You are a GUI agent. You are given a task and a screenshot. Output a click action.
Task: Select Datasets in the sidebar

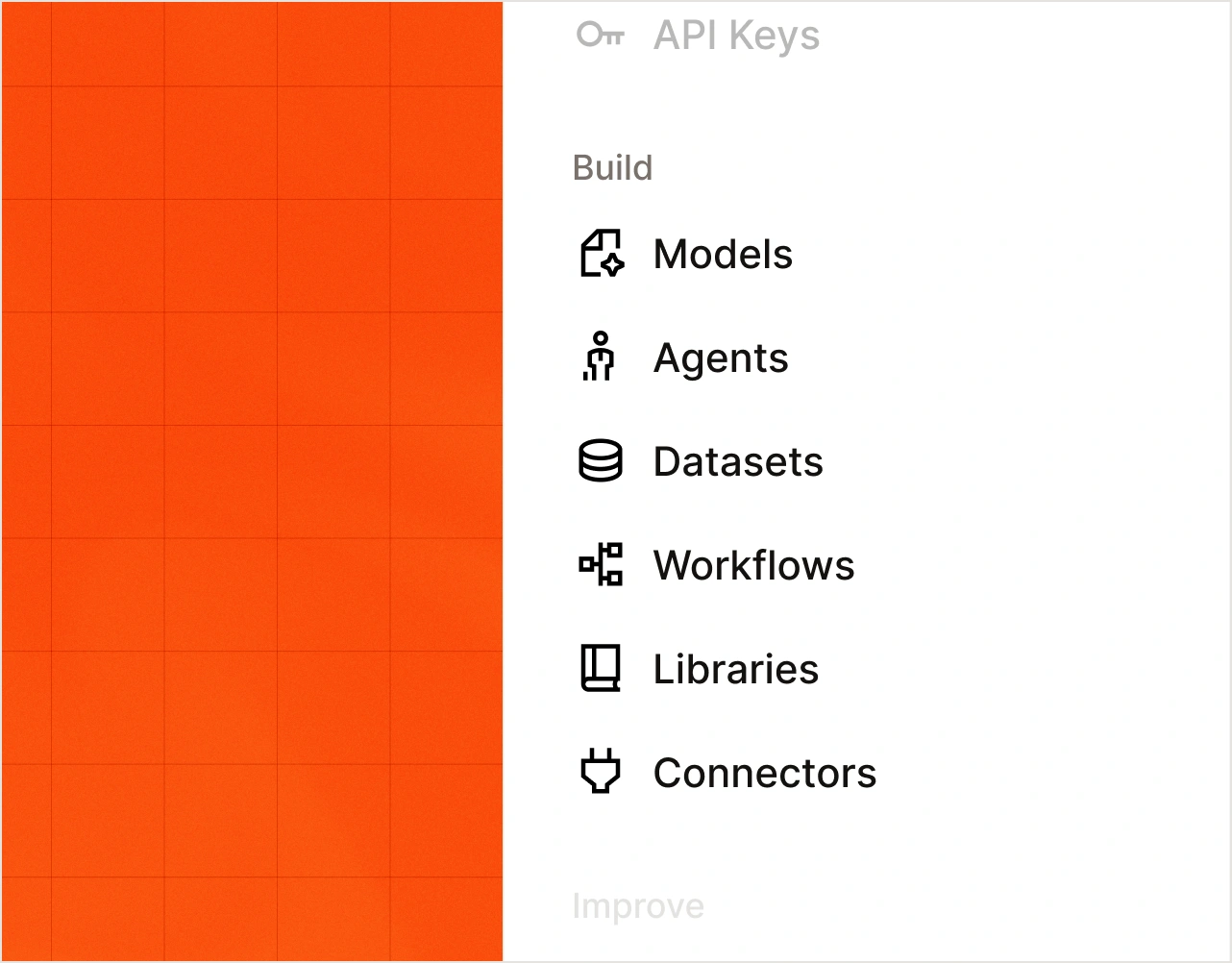coord(738,462)
